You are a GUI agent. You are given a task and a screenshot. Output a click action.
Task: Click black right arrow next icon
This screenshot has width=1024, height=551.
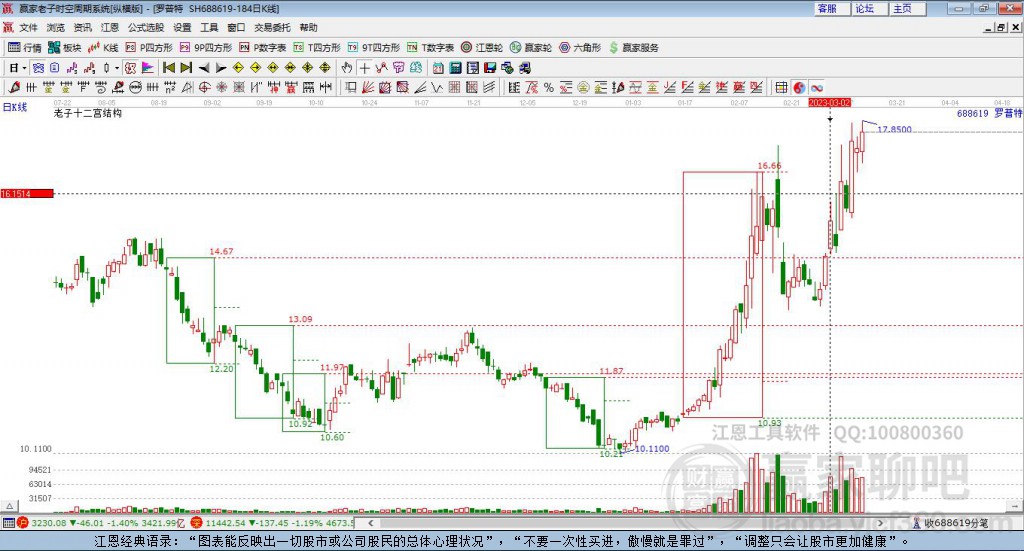(221, 68)
